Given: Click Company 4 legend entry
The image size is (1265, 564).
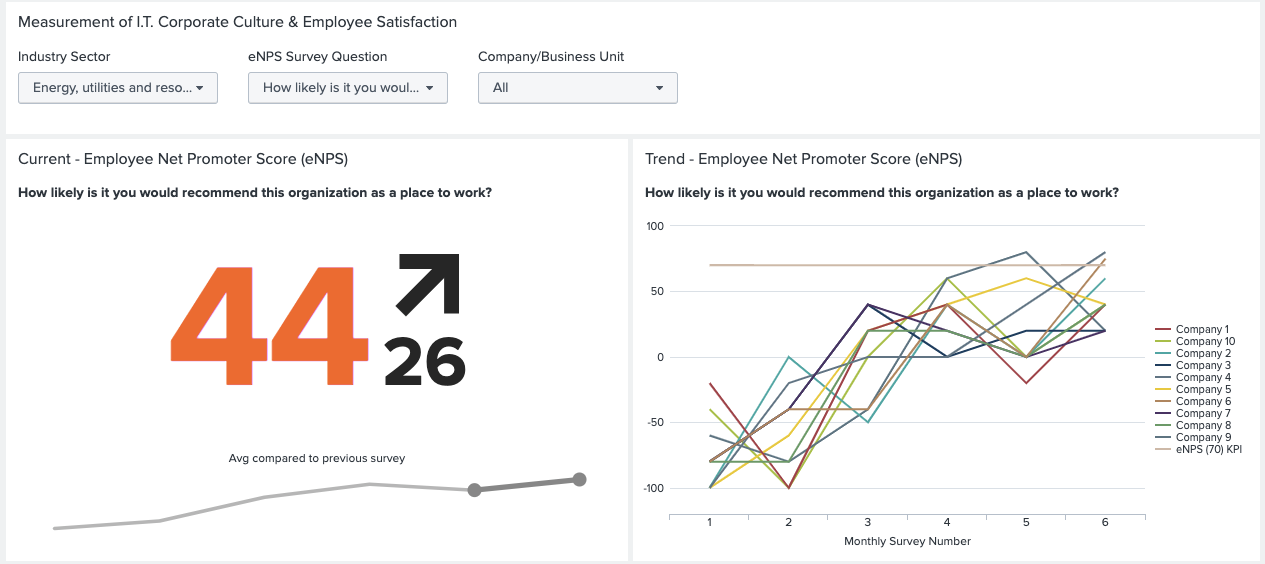Looking at the screenshot, I should (x=1203, y=378).
